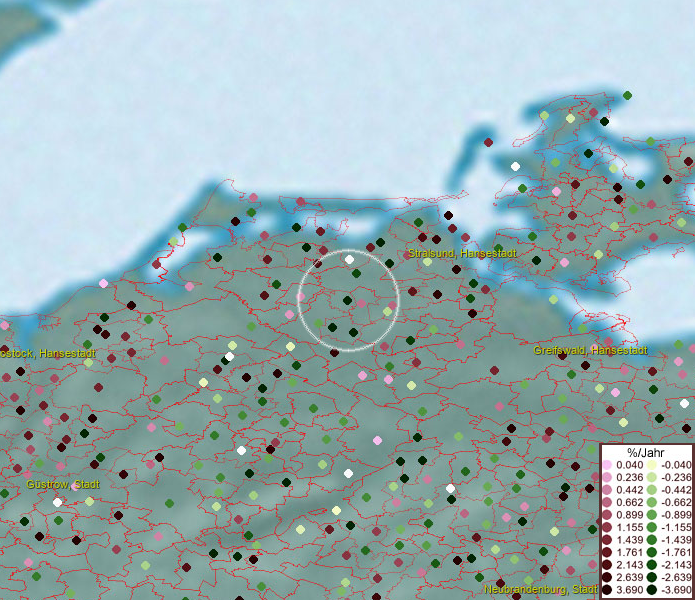This screenshot has height=600, width=695.
Task: Click the 0.040 pink legend swatch
Action: pos(607,465)
